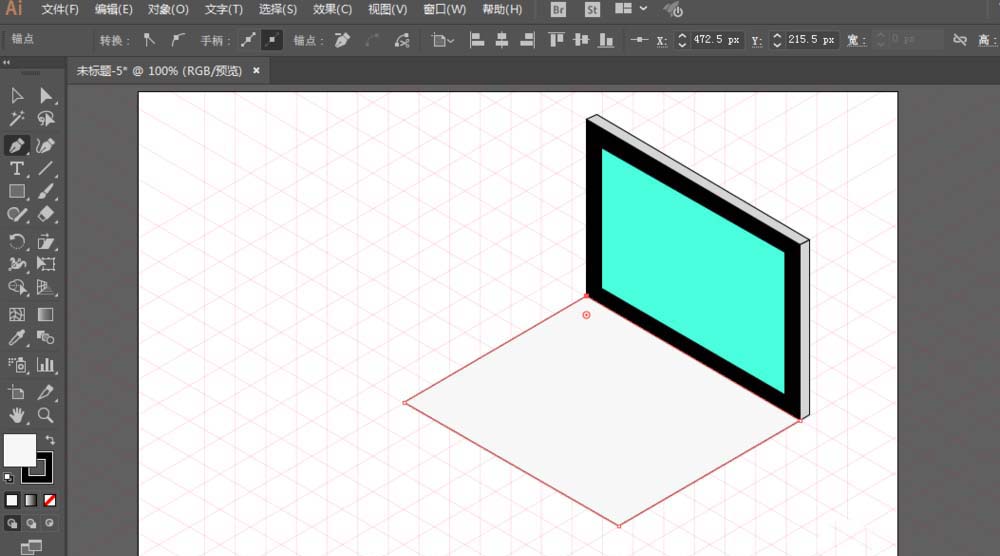Collapse the tools panel double arrows
The image size is (1000, 556).
[6, 62]
